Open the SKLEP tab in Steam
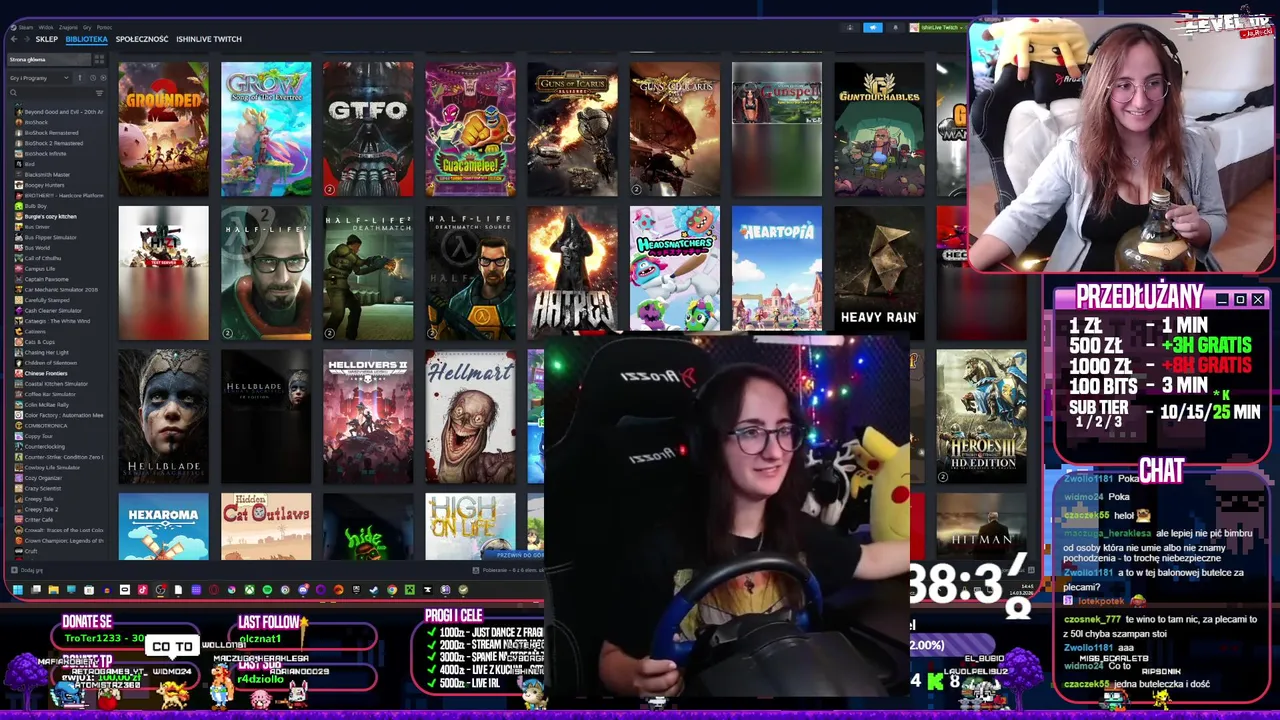The image size is (1280, 720). 47,39
